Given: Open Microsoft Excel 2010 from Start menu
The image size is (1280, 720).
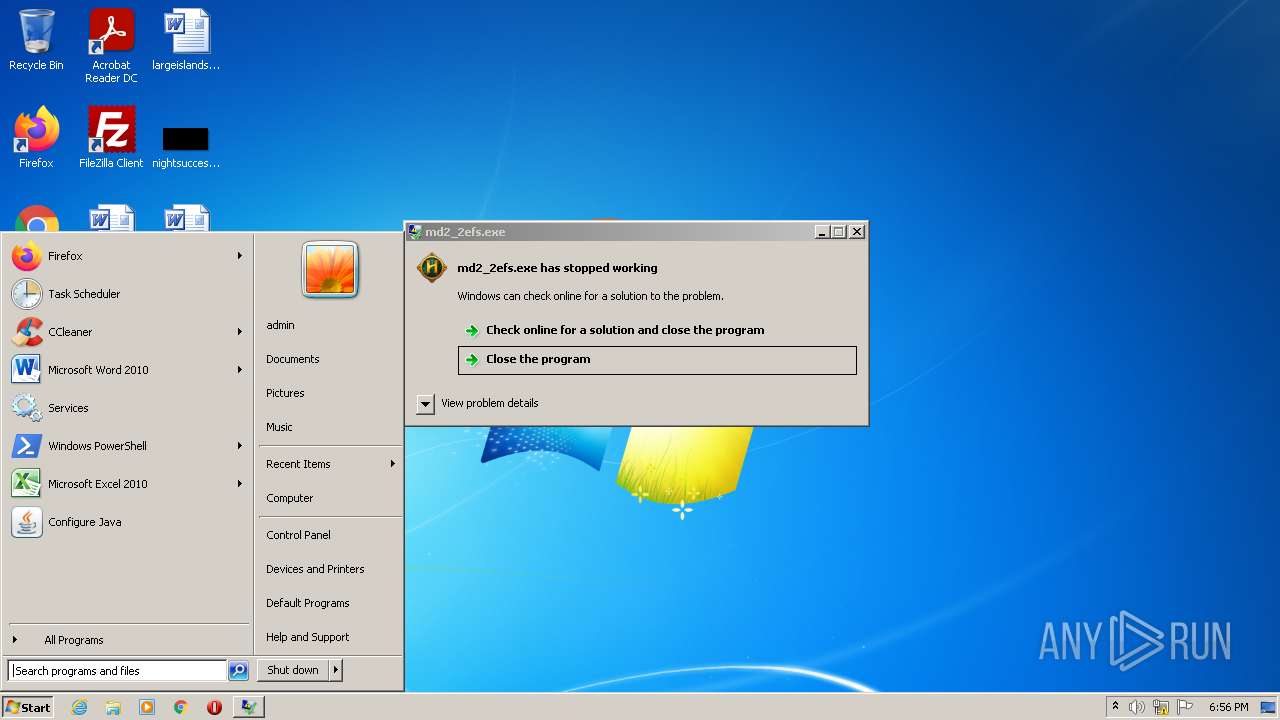Looking at the screenshot, I should click(128, 484).
